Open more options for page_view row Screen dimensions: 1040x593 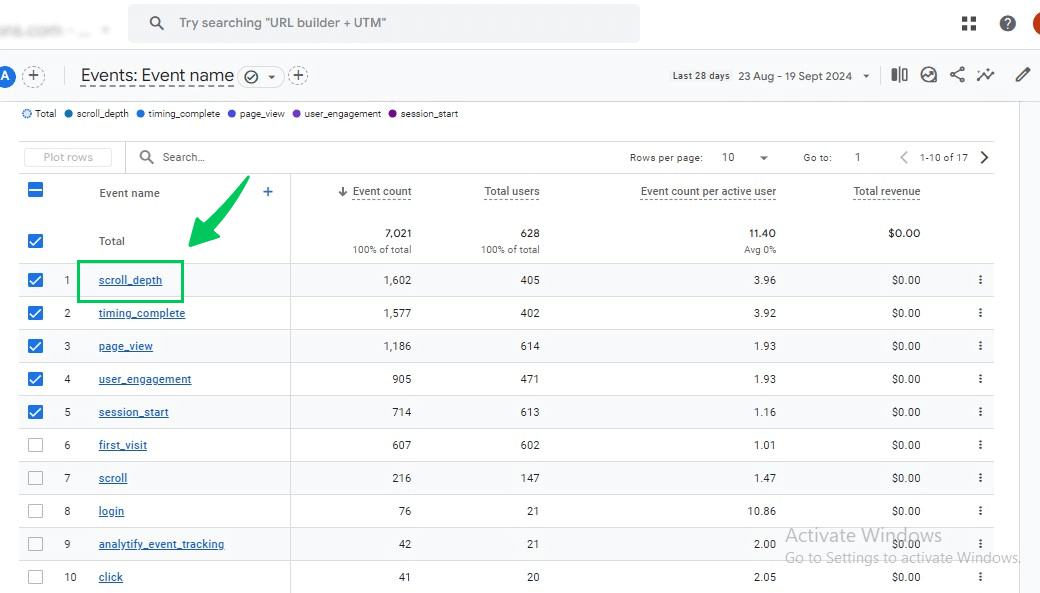(x=980, y=346)
